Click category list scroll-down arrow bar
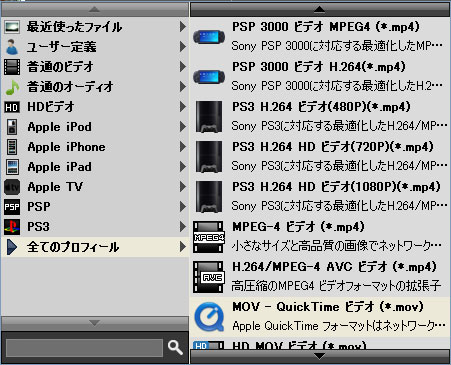Viewport: 451px width, 365px height. pyautogui.click(x=95, y=323)
